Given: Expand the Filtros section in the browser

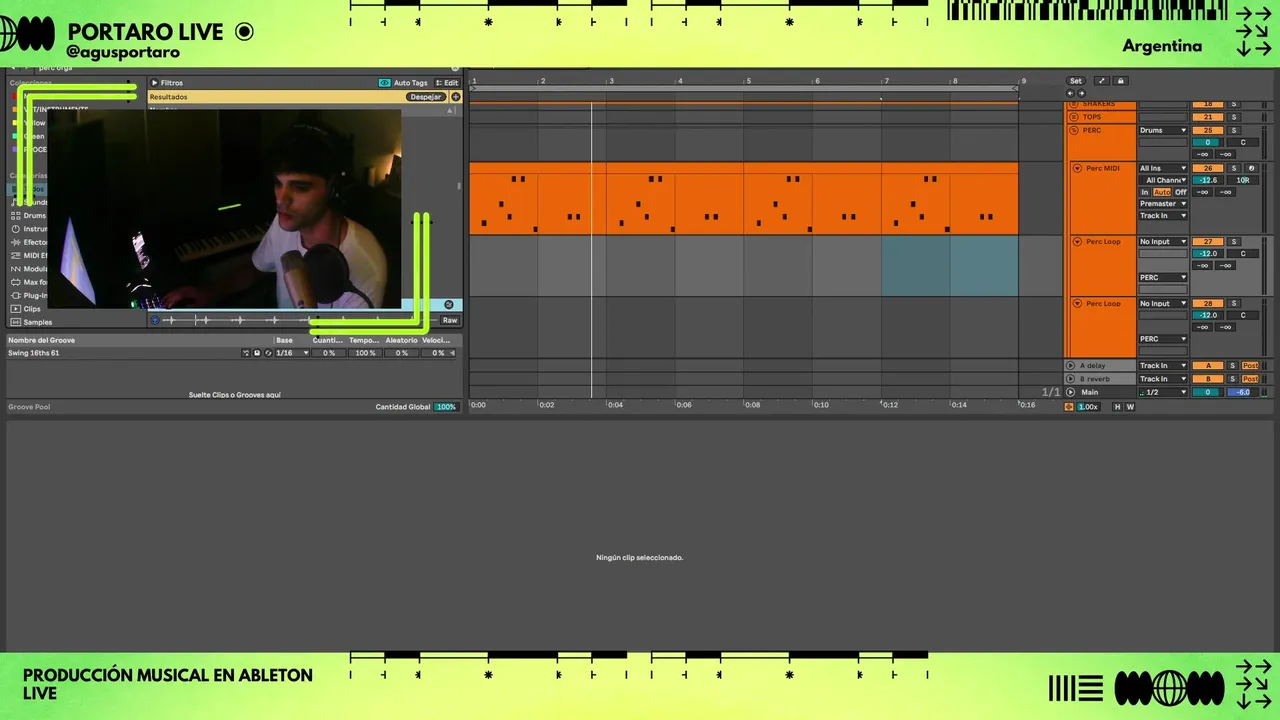Looking at the screenshot, I should tap(154, 83).
